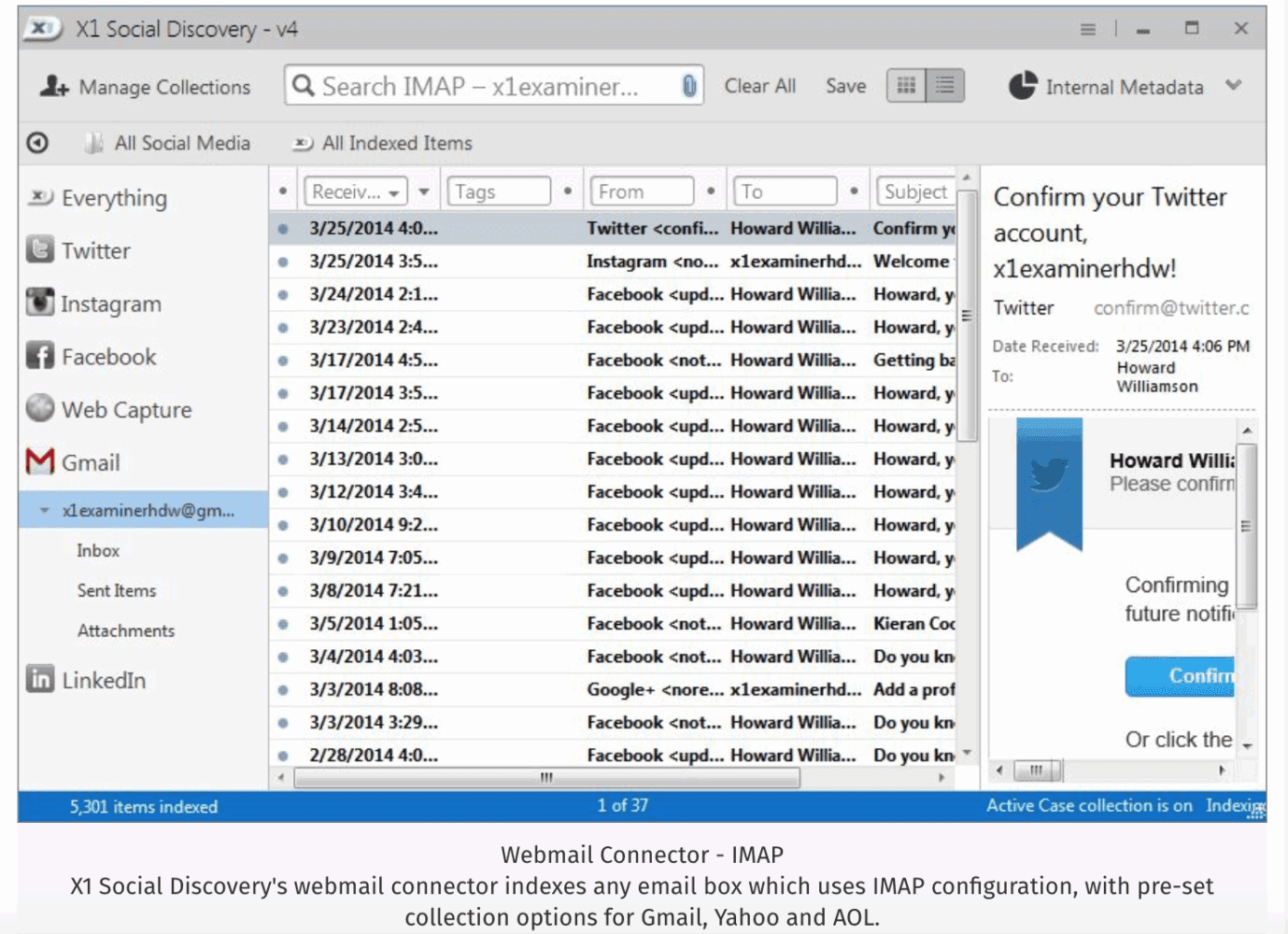The image size is (1288, 934).
Task: Select the LinkedIn icon in the sidebar
Action: [40, 679]
